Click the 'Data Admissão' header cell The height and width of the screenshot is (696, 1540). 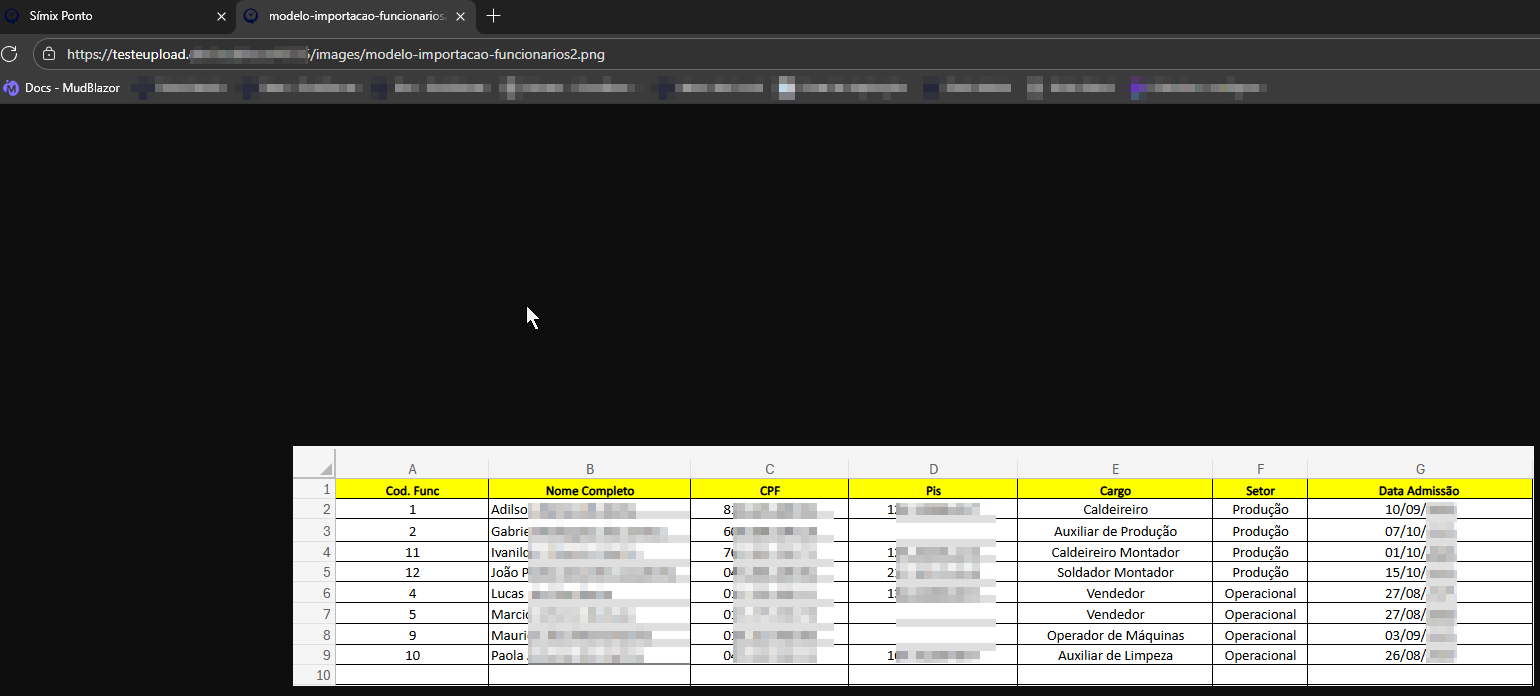[x=1420, y=490]
